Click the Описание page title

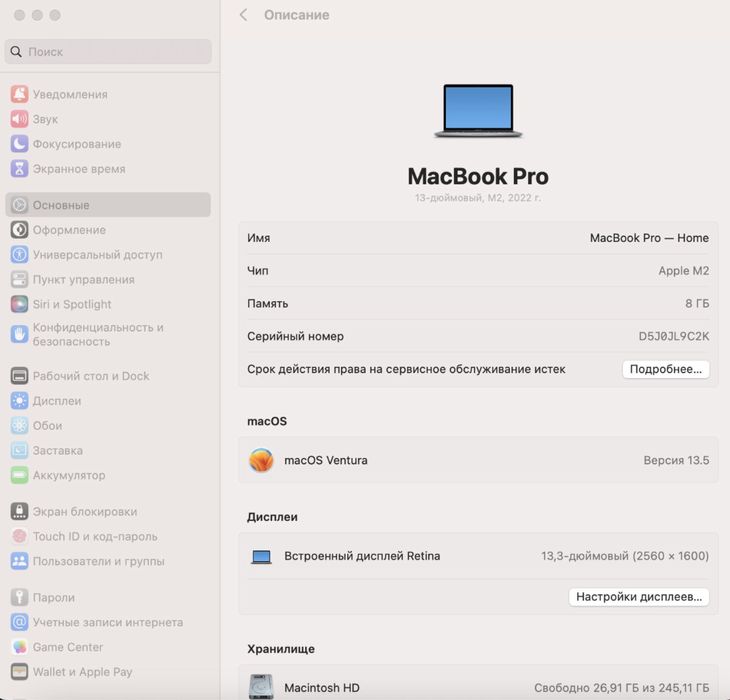pos(297,15)
